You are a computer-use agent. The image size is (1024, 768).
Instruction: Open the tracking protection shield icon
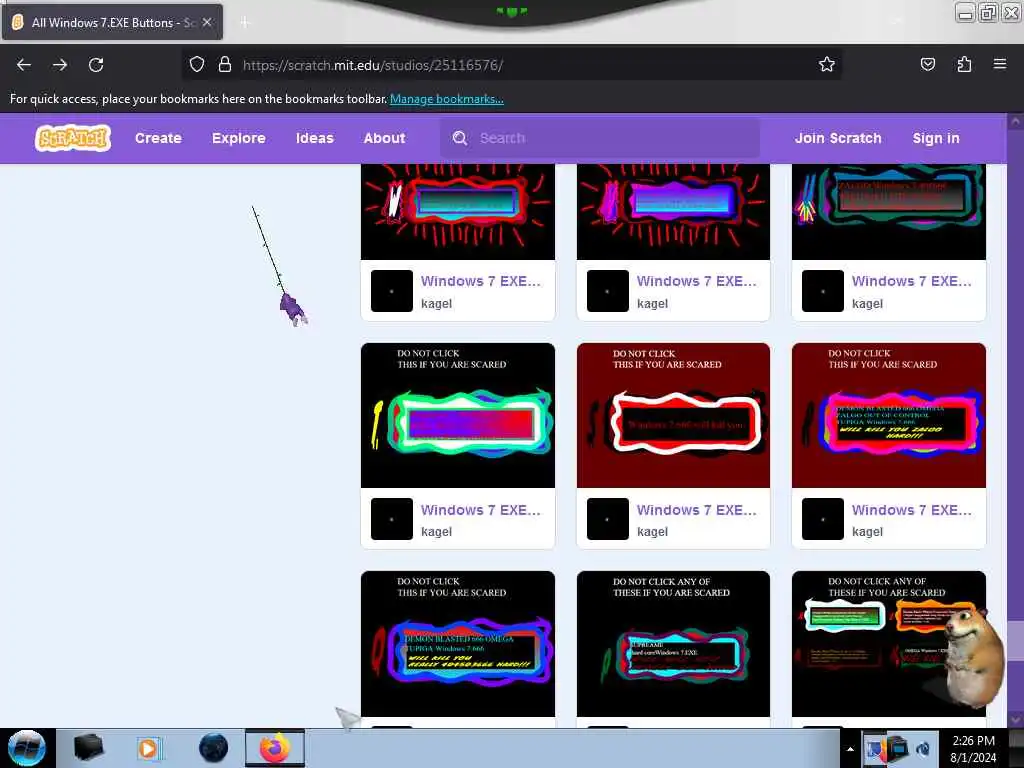197,65
